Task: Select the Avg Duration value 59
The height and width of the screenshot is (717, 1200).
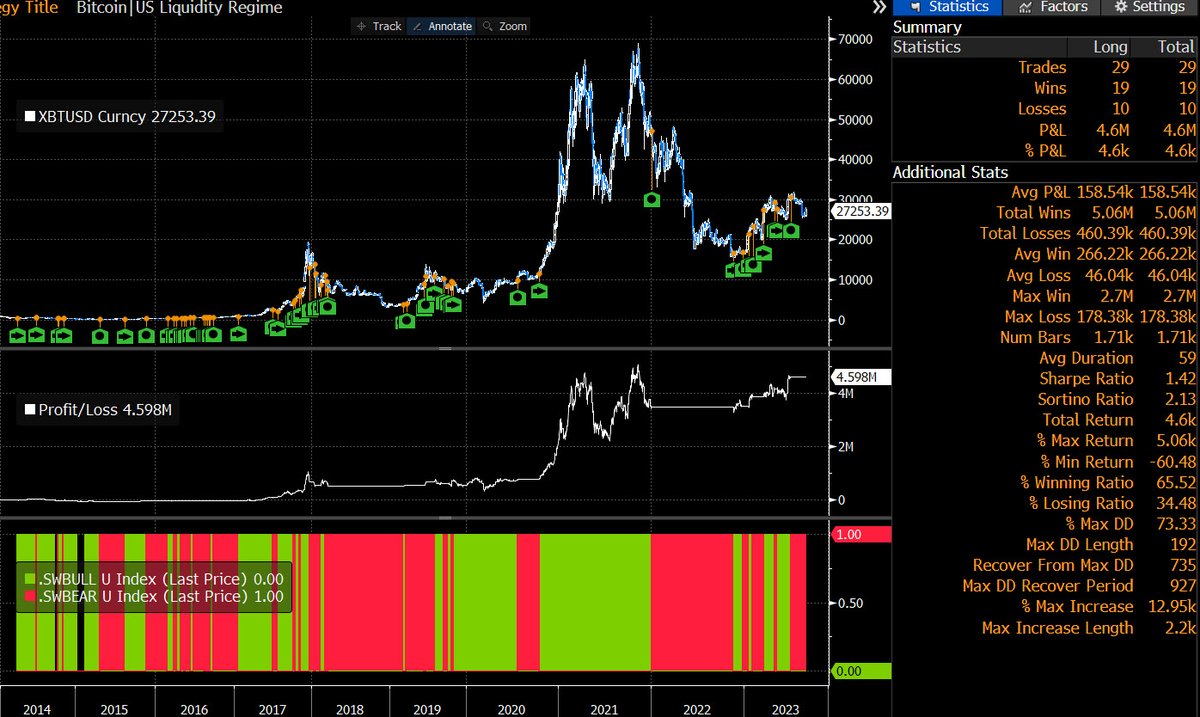Action: coord(1186,358)
